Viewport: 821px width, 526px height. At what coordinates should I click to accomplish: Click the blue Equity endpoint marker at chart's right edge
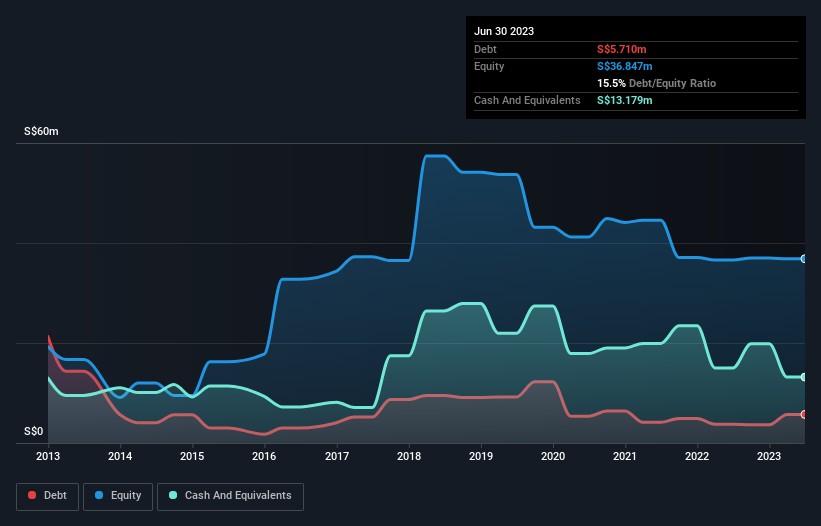click(x=804, y=259)
